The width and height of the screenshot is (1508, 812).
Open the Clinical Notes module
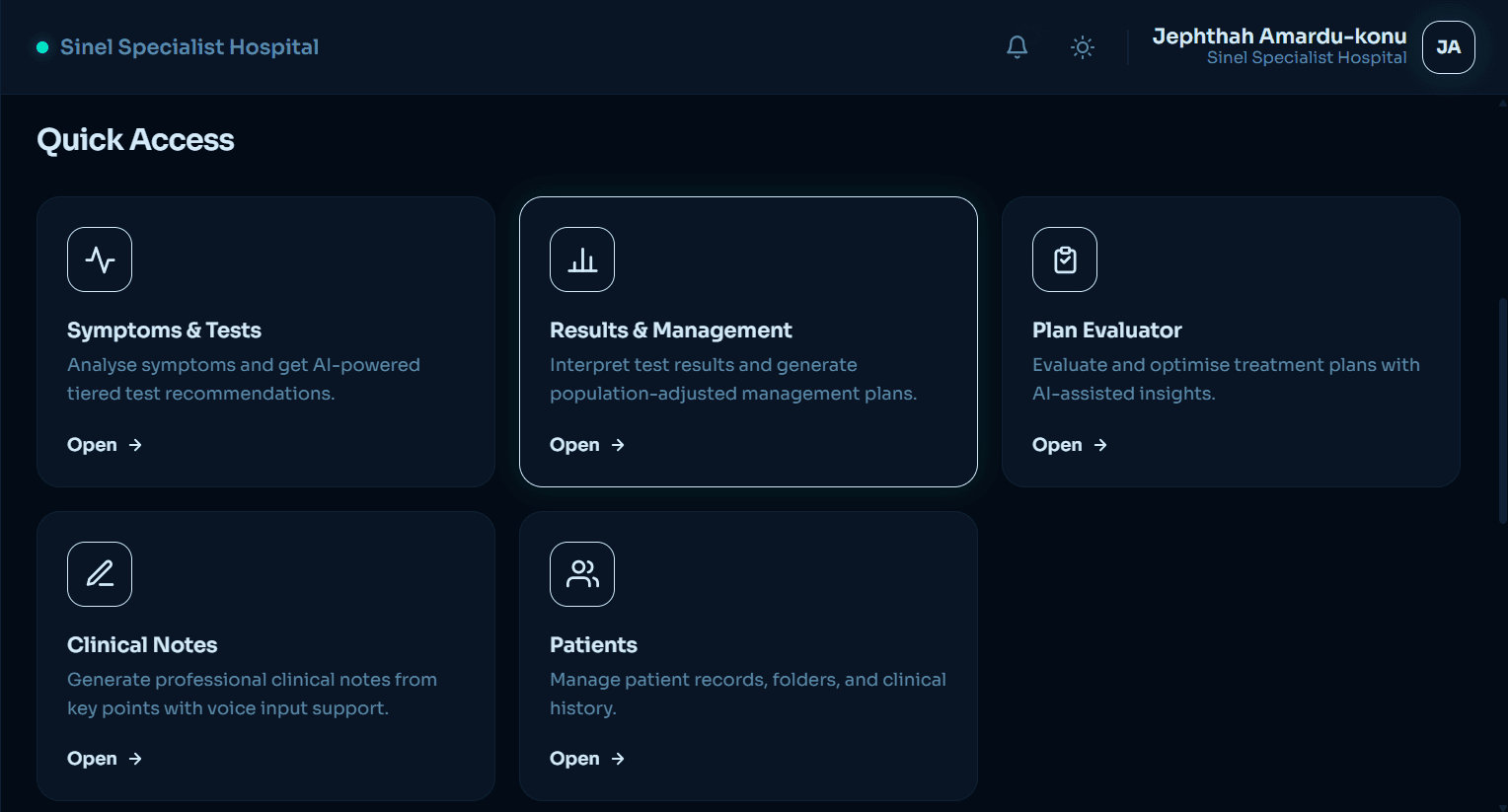[x=105, y=759]
